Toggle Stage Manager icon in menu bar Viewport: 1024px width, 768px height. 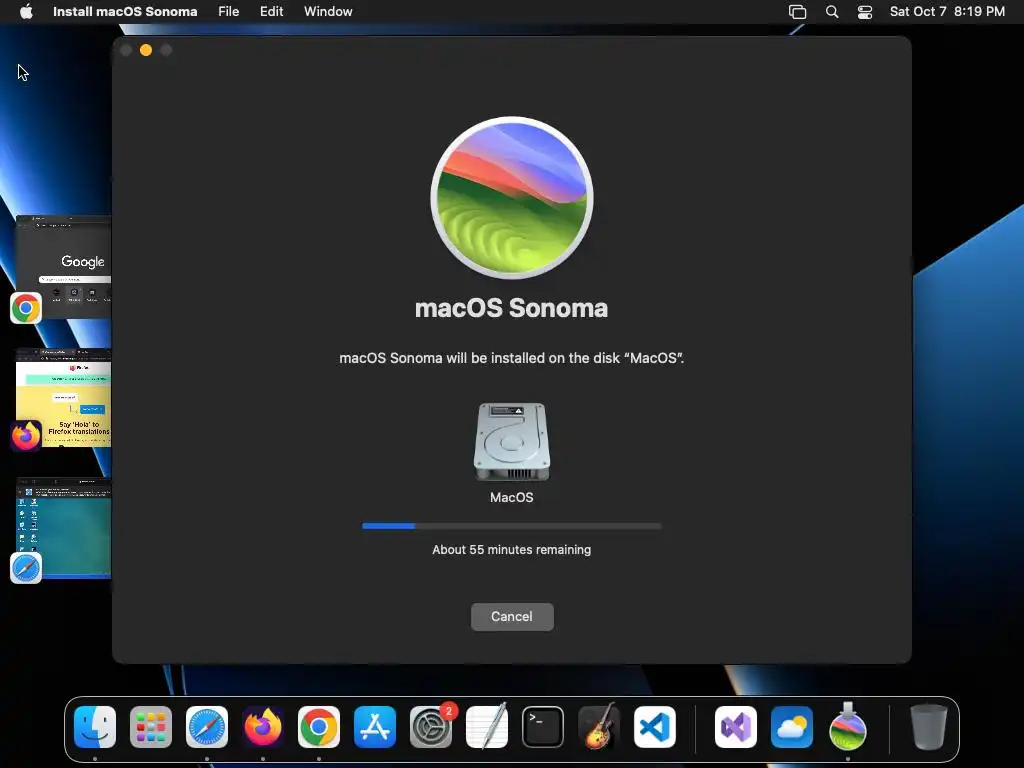pos(797,12)
